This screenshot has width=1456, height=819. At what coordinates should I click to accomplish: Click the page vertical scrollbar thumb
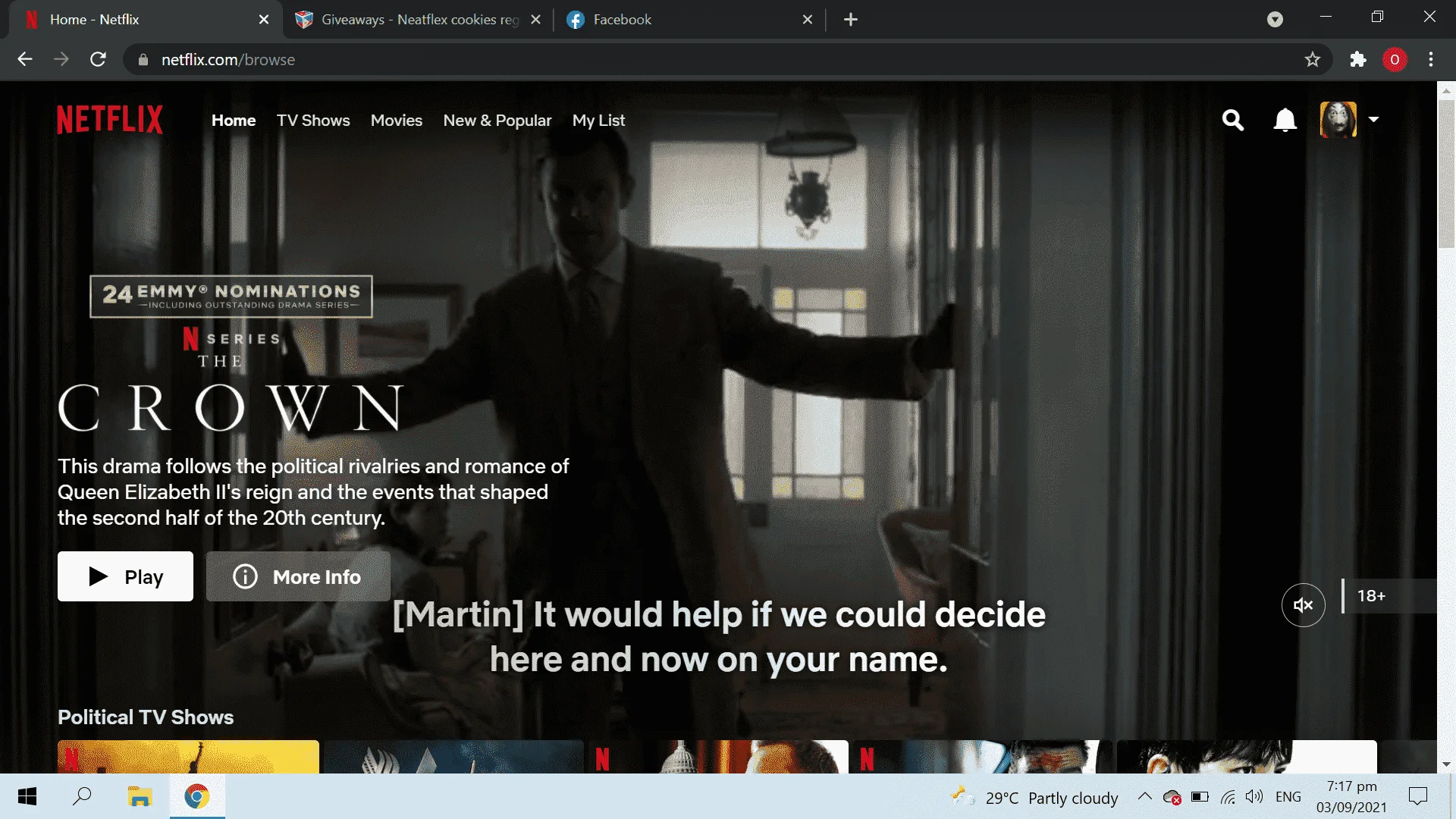1446,173
